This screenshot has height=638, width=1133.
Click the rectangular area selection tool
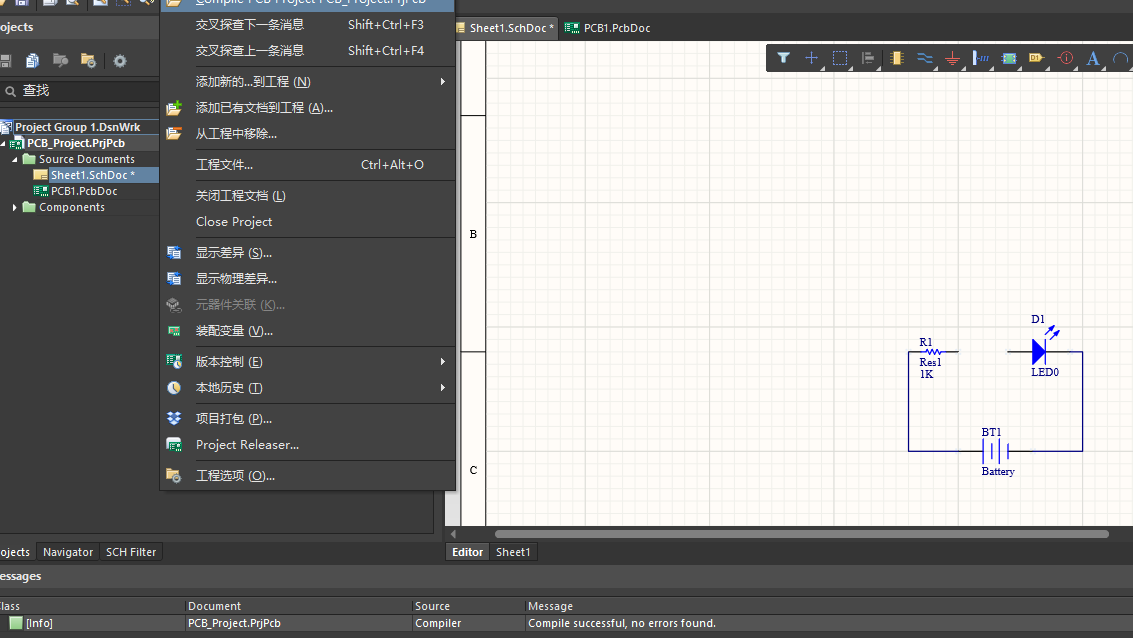point(840,58)
